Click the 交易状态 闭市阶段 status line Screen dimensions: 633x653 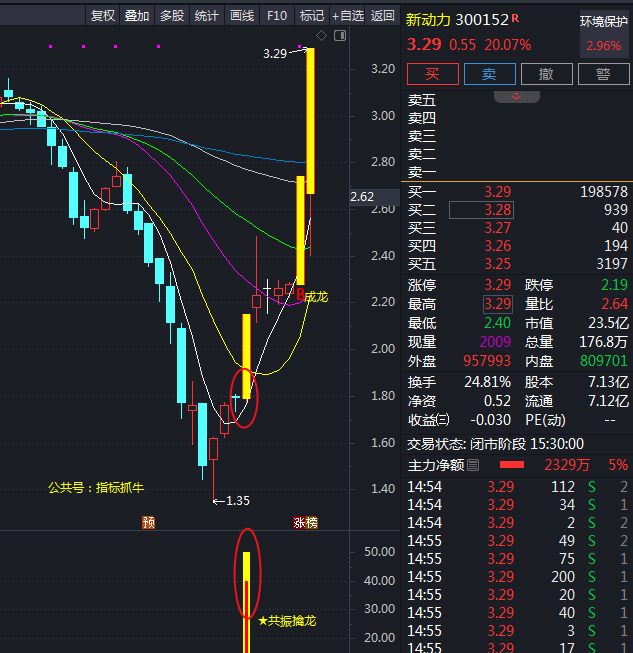[x=495, y=444]
